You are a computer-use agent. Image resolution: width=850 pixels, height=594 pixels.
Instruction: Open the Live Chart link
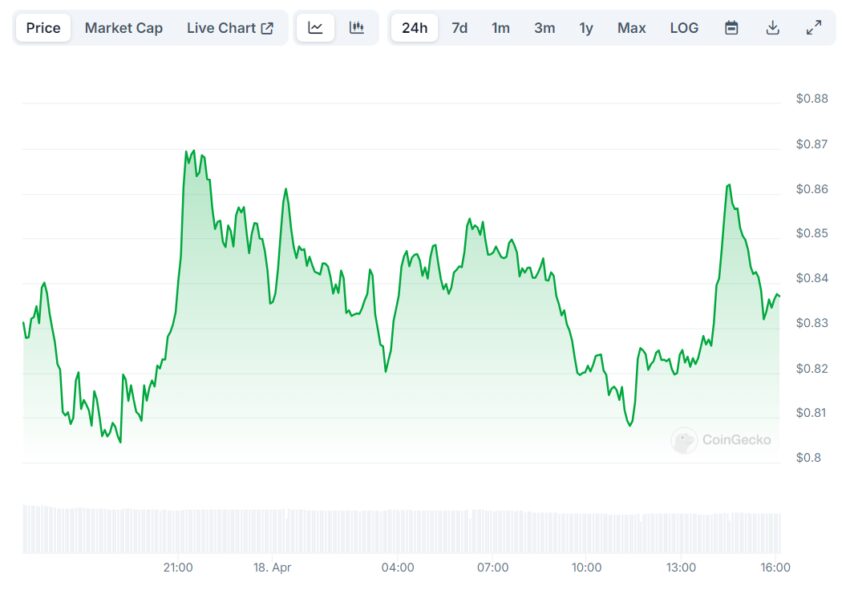tap(230, 28)
